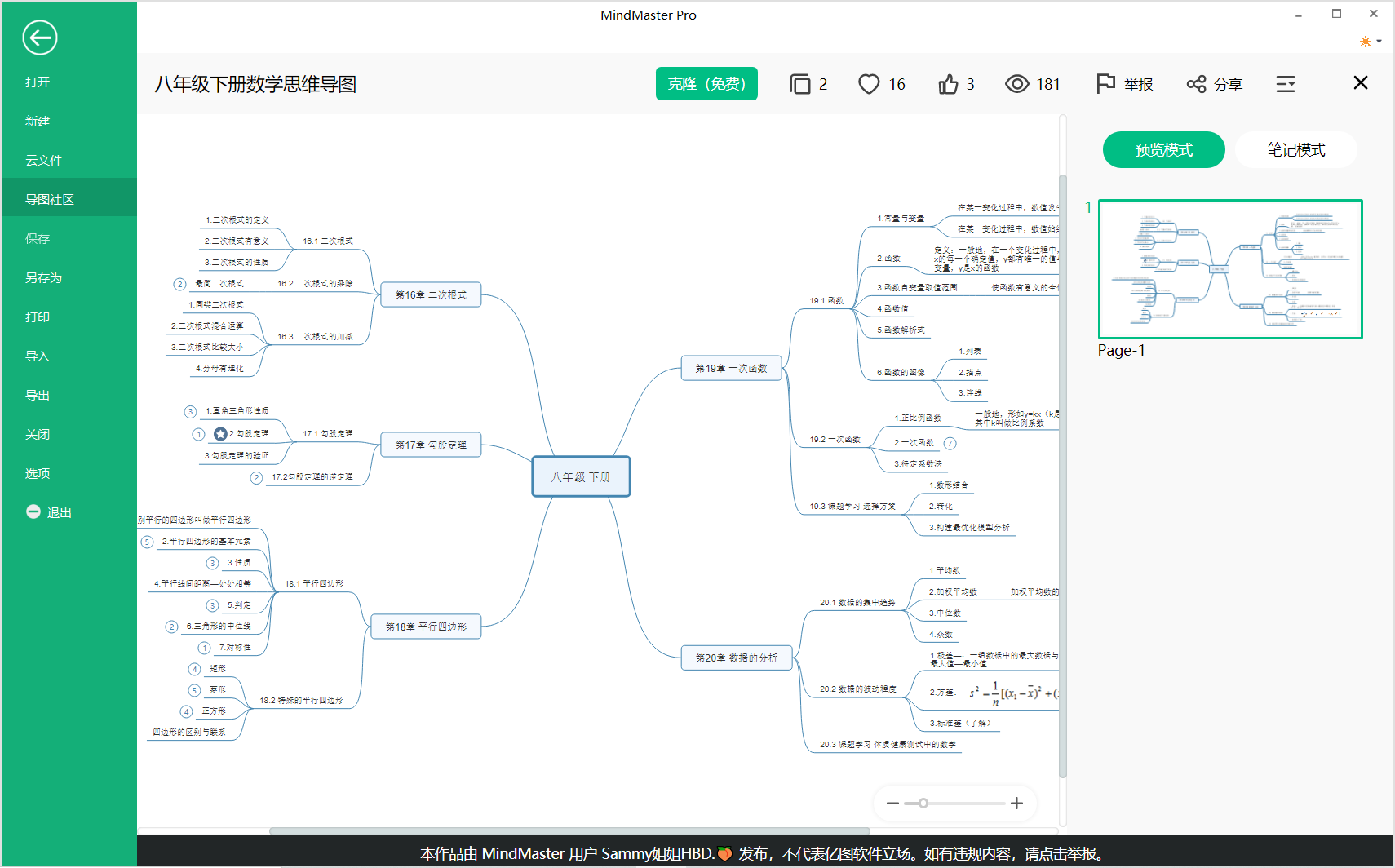Open the theme dropdown arrow beside the sun icon
Image resolution: width=1395 pixels, height=868 pixels.
pos(1379,41)
